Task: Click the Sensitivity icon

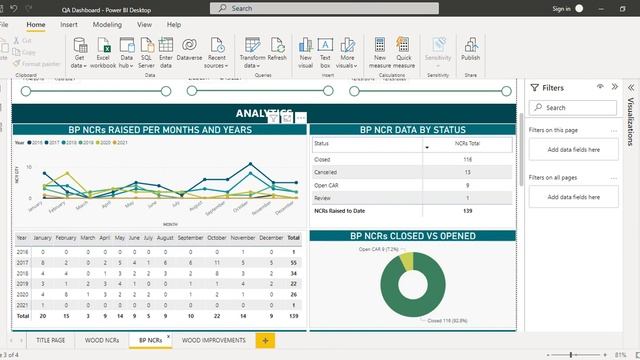Action: coord(438,44)
